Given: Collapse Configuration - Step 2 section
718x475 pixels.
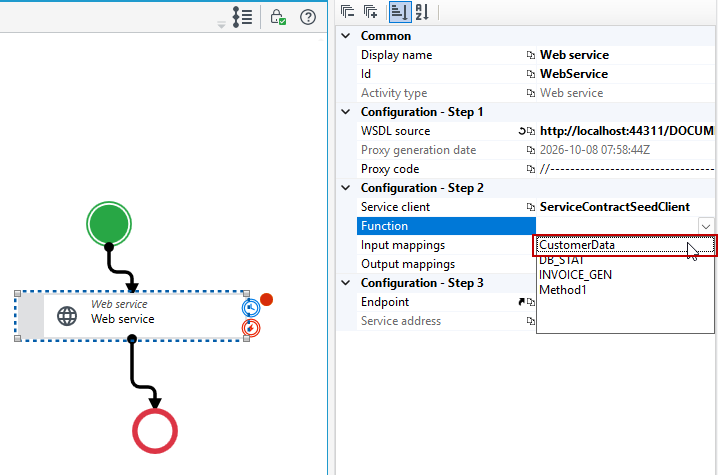Looking at the screenshot, I should pos(346,188).
